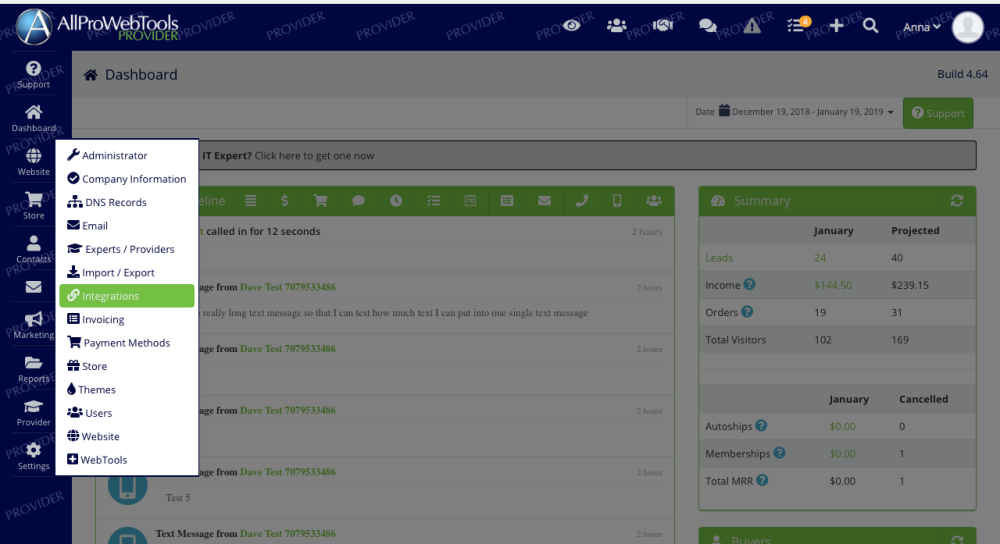Open the Website sidebar section
The width and height of the screenshot is (1000, 544).
click(x=33, y=163)
